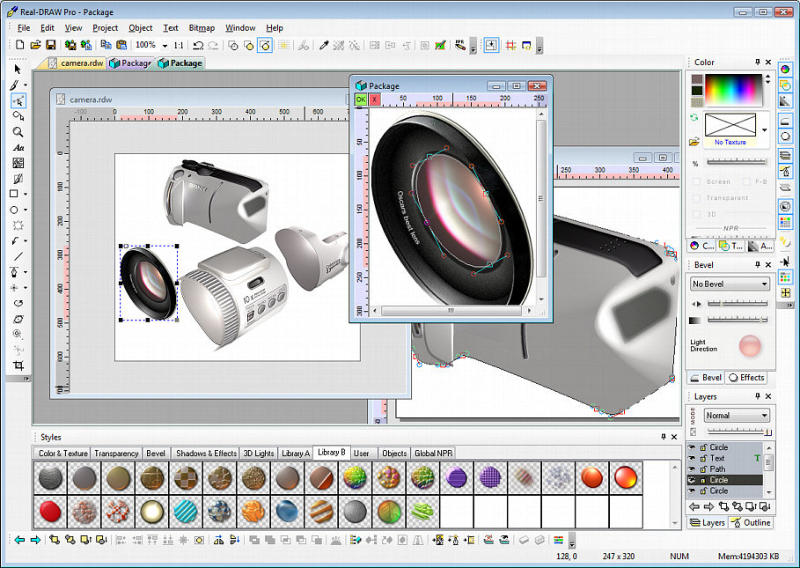Select the Text layer in Layers list

pyautogui.click(x=724, y=458)
